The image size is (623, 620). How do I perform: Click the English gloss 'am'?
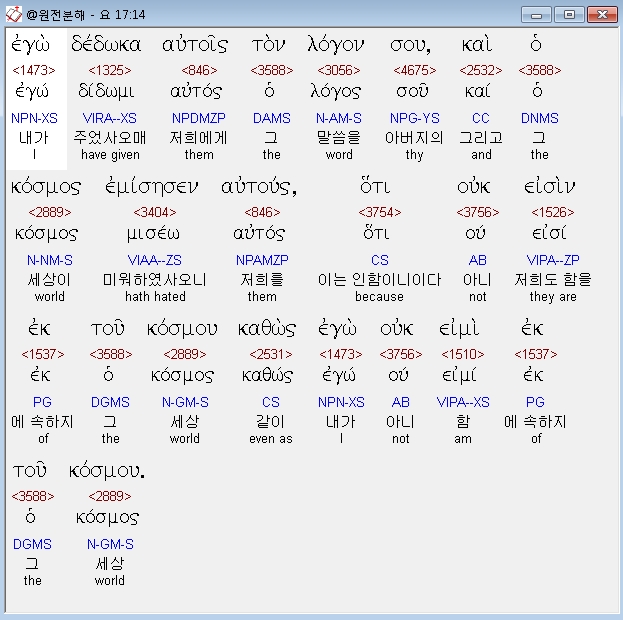point(463,439)
